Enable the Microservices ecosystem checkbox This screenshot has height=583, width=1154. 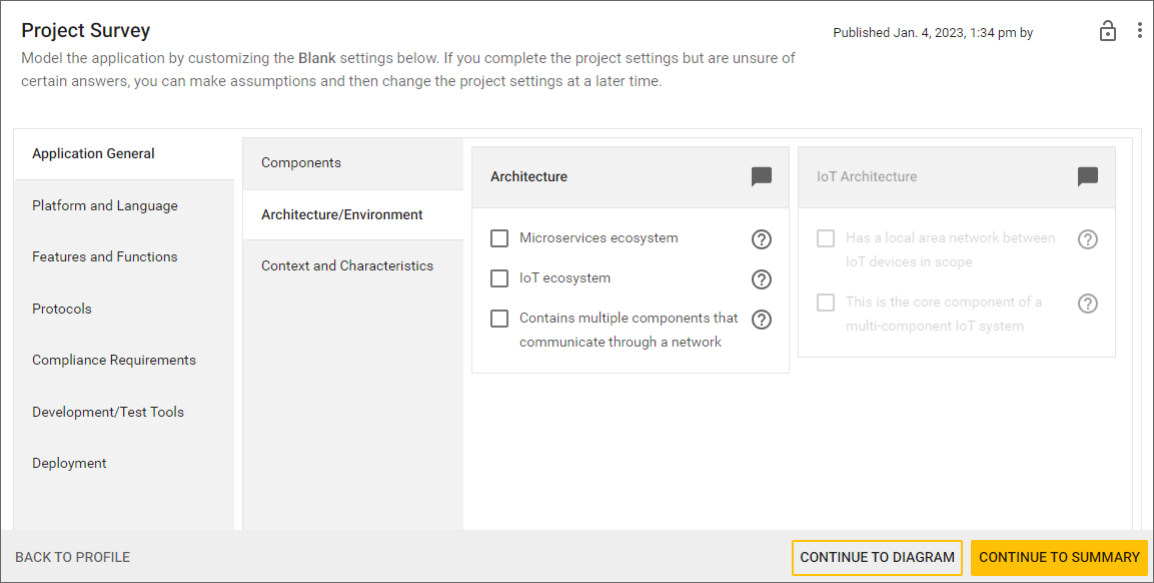tap(499, 239)
